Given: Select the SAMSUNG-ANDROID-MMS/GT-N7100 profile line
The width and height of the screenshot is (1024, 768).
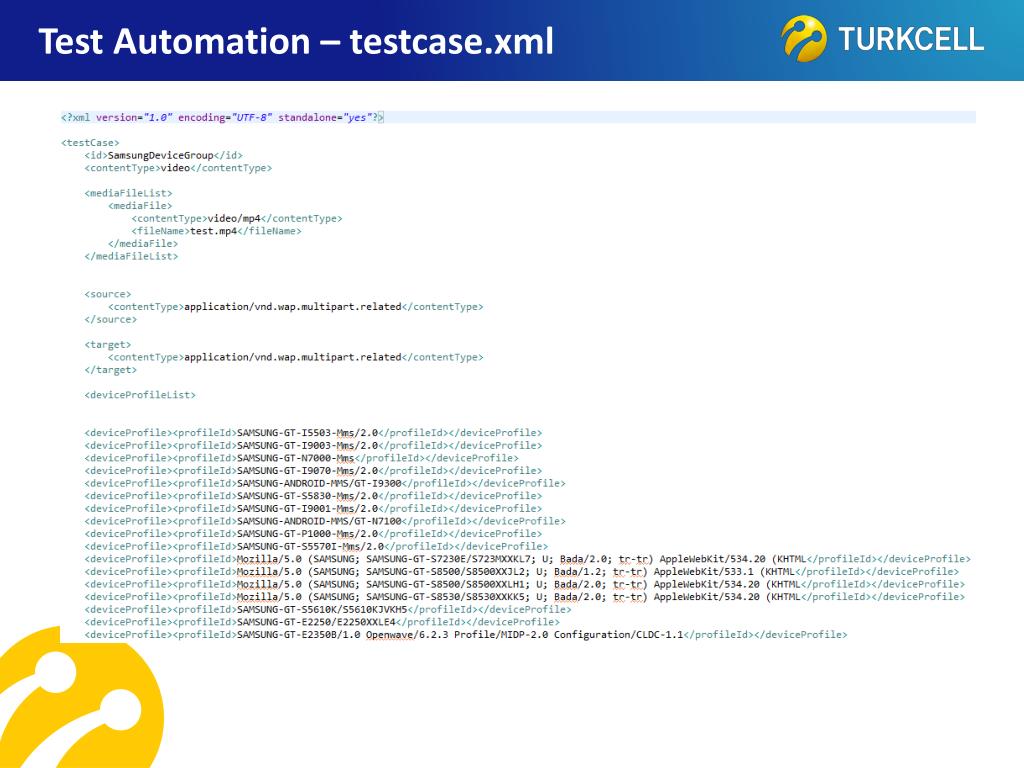Looking at the screenshot, I should [325, 522].
